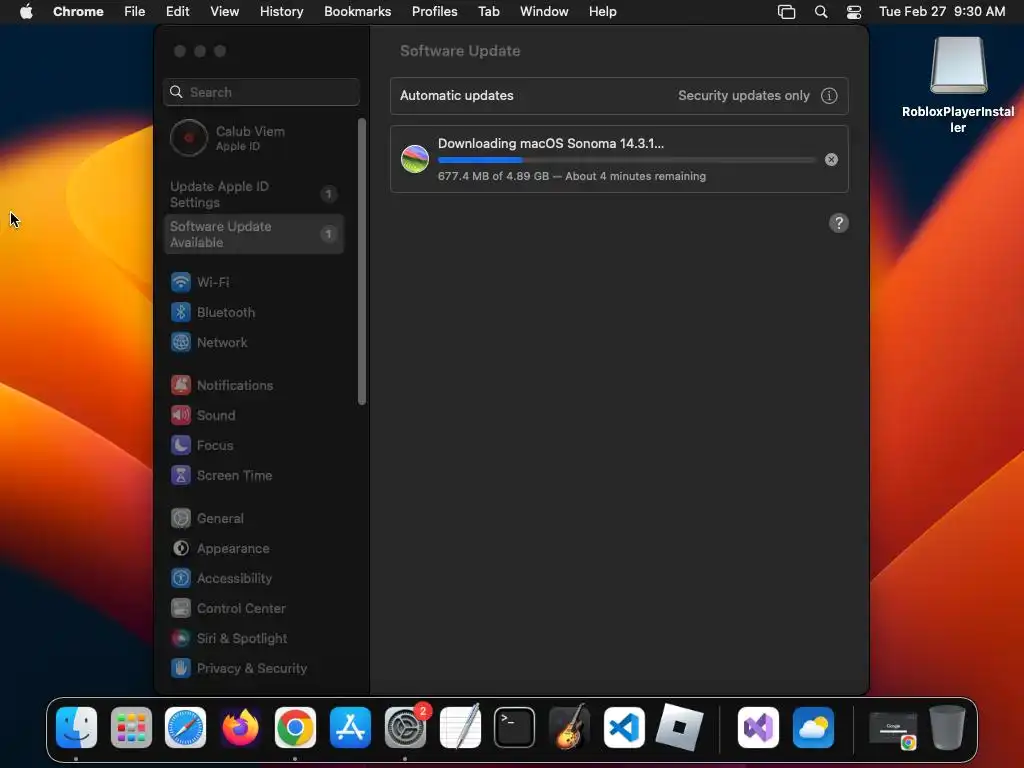Open the weather cloud app in Dock
This screenshot has height=768, width=1024.
pos(813,728)
